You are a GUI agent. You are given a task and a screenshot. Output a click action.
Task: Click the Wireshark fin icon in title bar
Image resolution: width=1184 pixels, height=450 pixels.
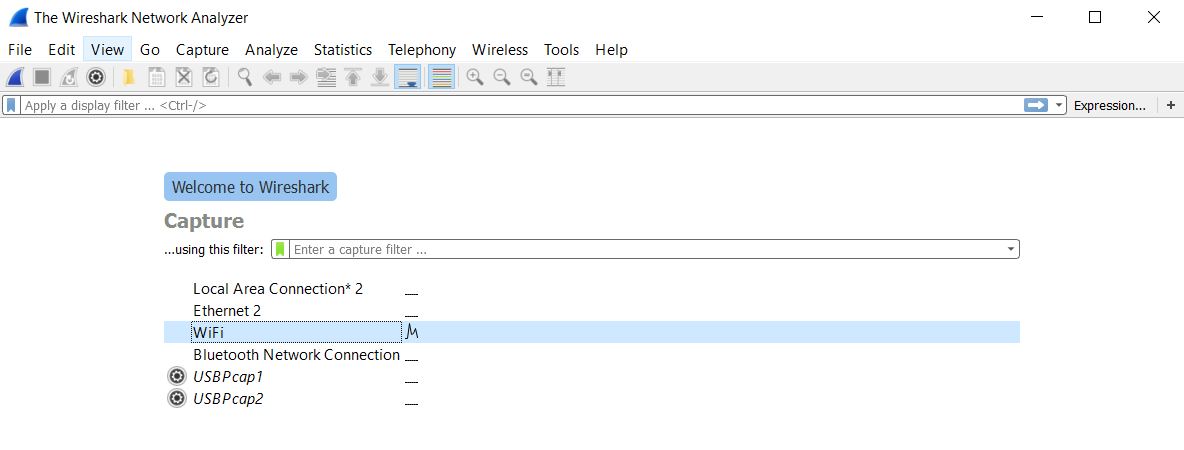click(x=19, y=17)
